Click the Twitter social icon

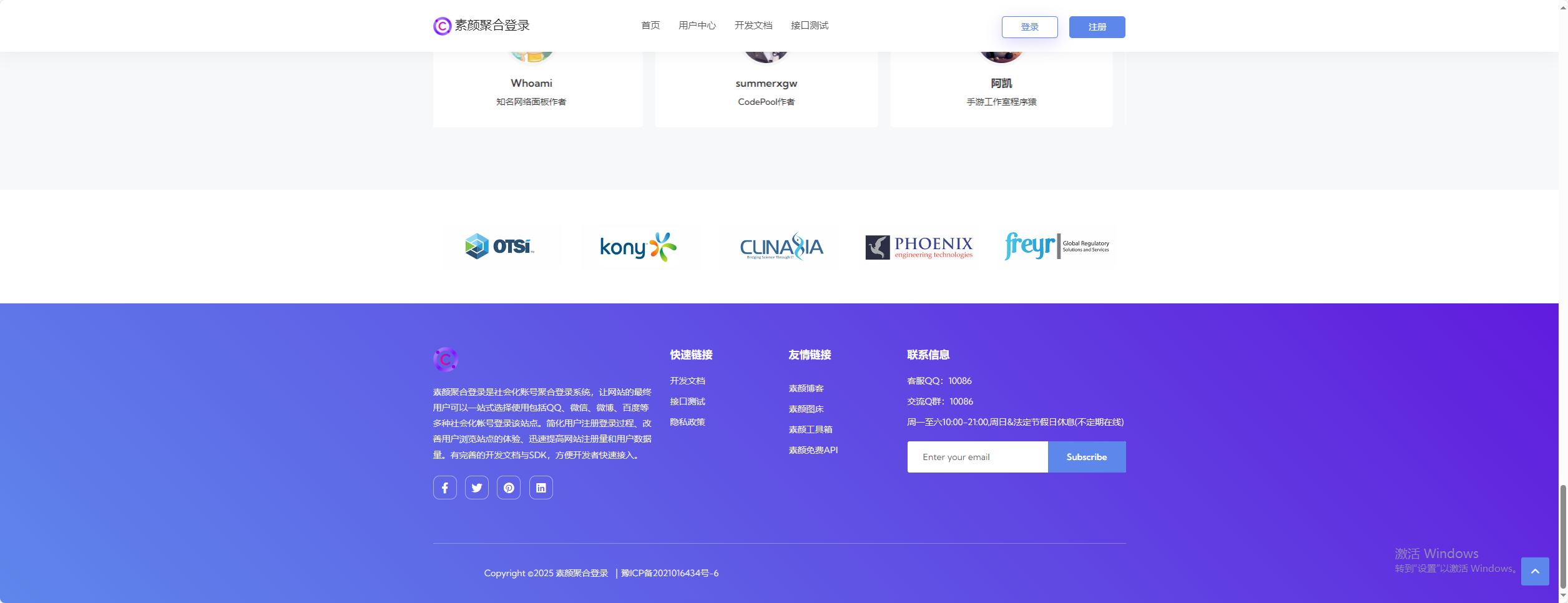(x=477, y=488)
